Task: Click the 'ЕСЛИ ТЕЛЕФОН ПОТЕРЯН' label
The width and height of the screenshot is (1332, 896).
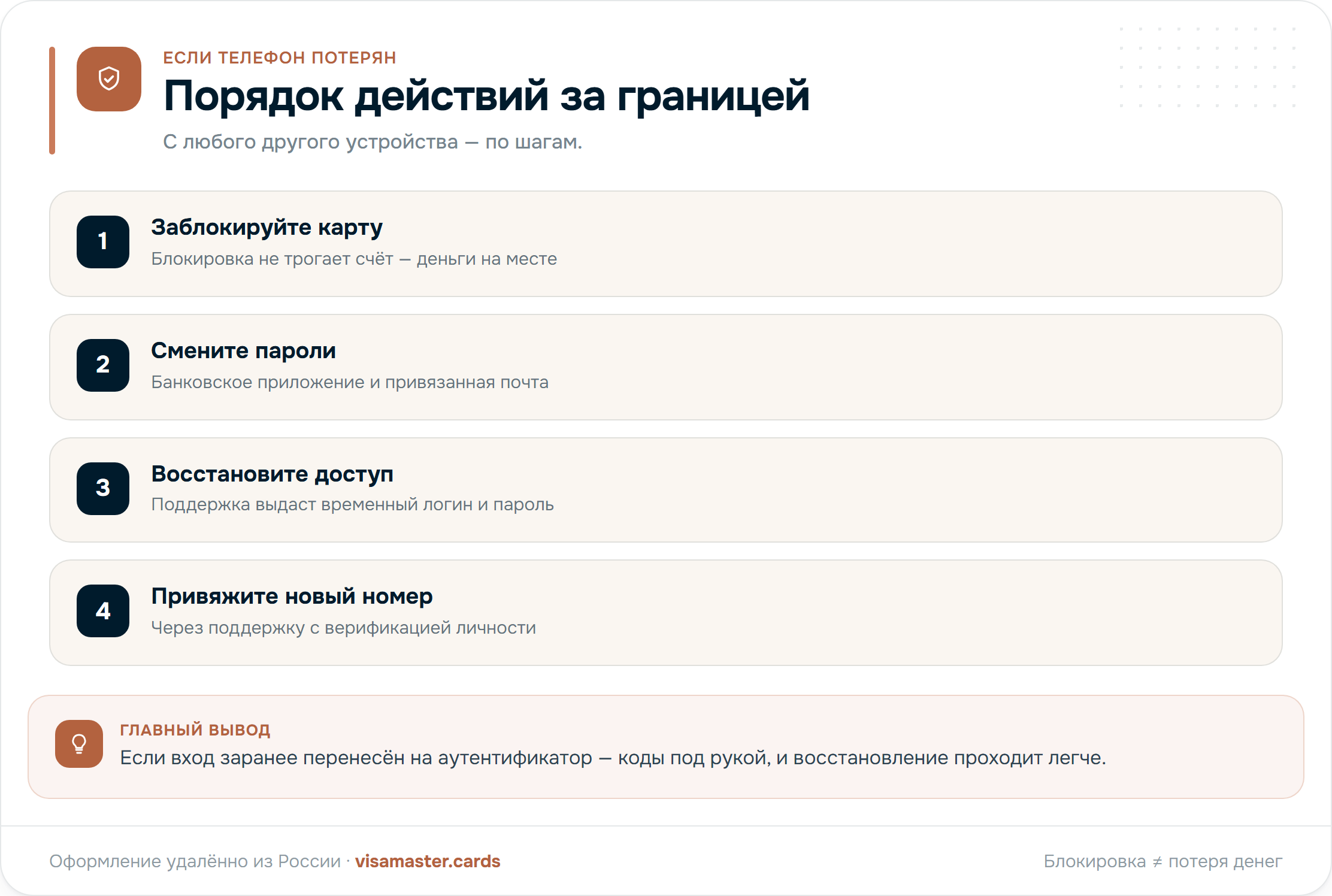Action: point(280,57)
